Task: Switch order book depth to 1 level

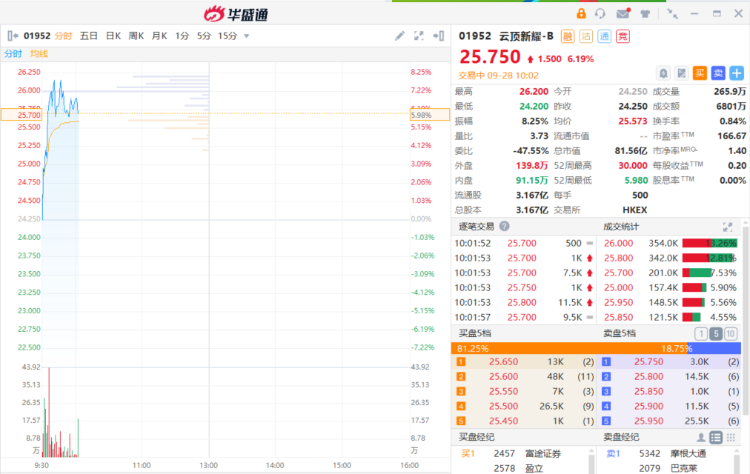Action: pyautogui.click(x=701, y=333)
